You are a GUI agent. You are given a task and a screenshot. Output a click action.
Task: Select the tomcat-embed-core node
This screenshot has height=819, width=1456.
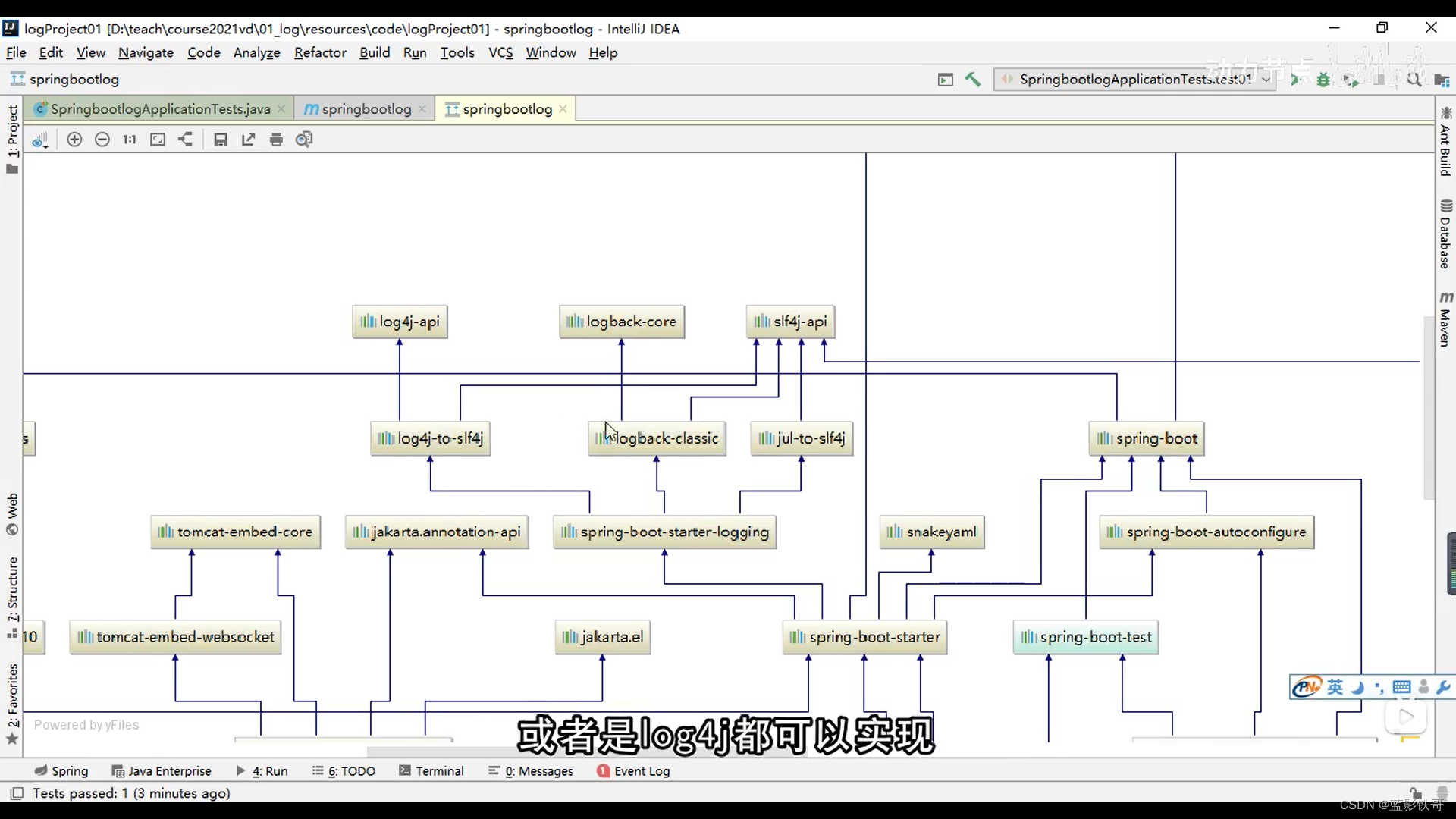point(236,532)
